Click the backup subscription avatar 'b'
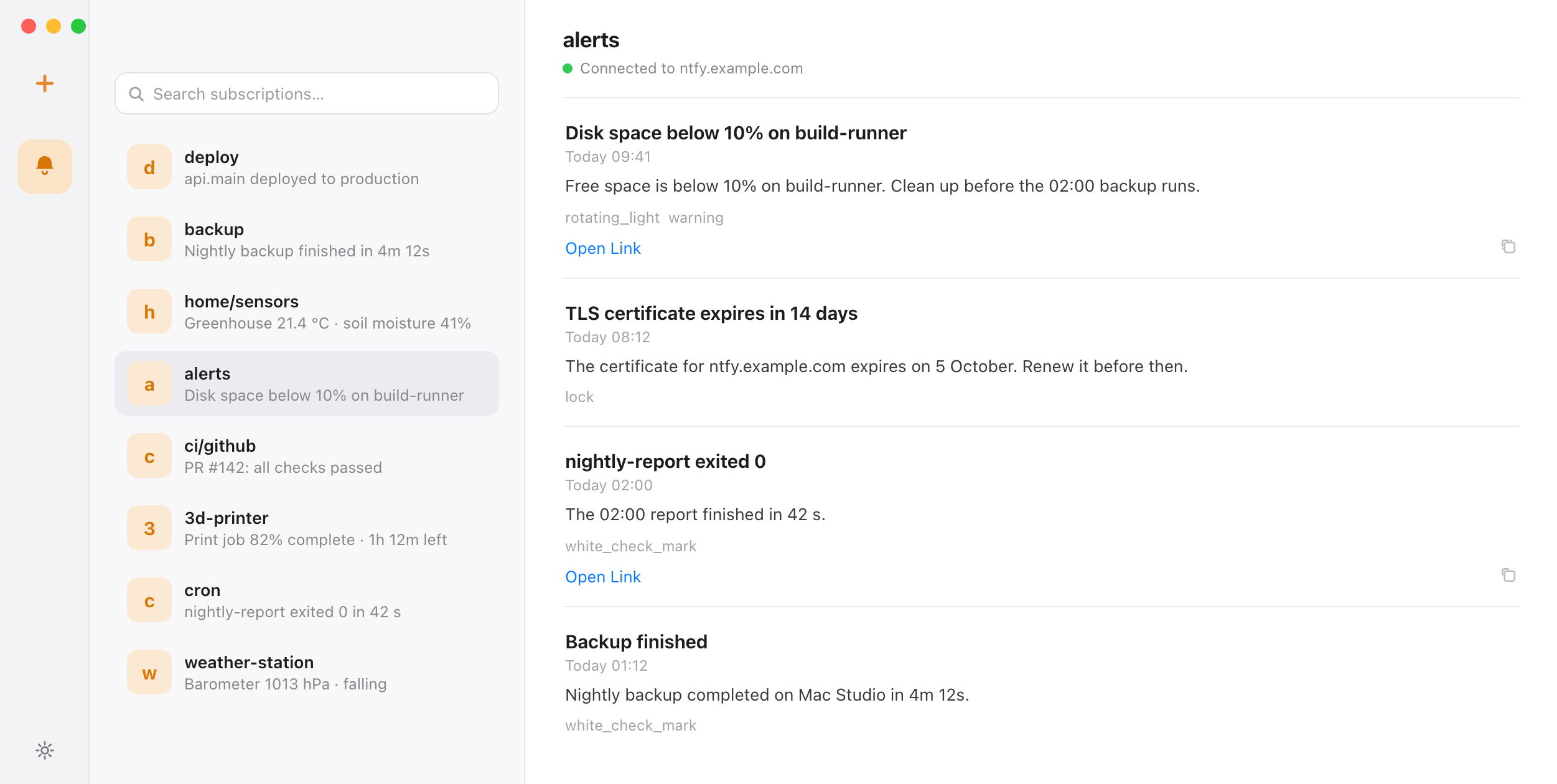Image resolution: width=1557 pixels, height=784 pixels. pos(149,239)
